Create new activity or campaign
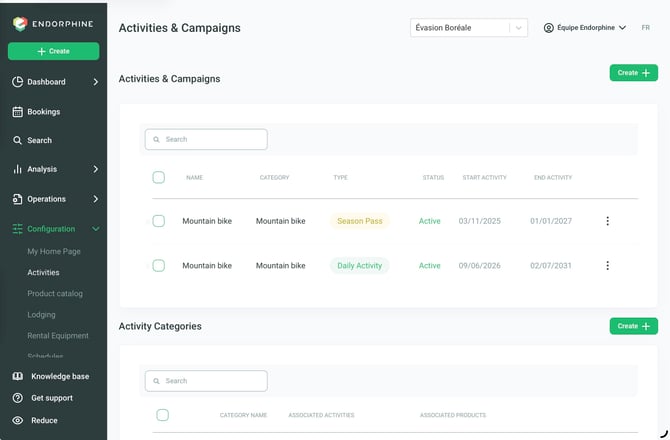 (634, 73)
